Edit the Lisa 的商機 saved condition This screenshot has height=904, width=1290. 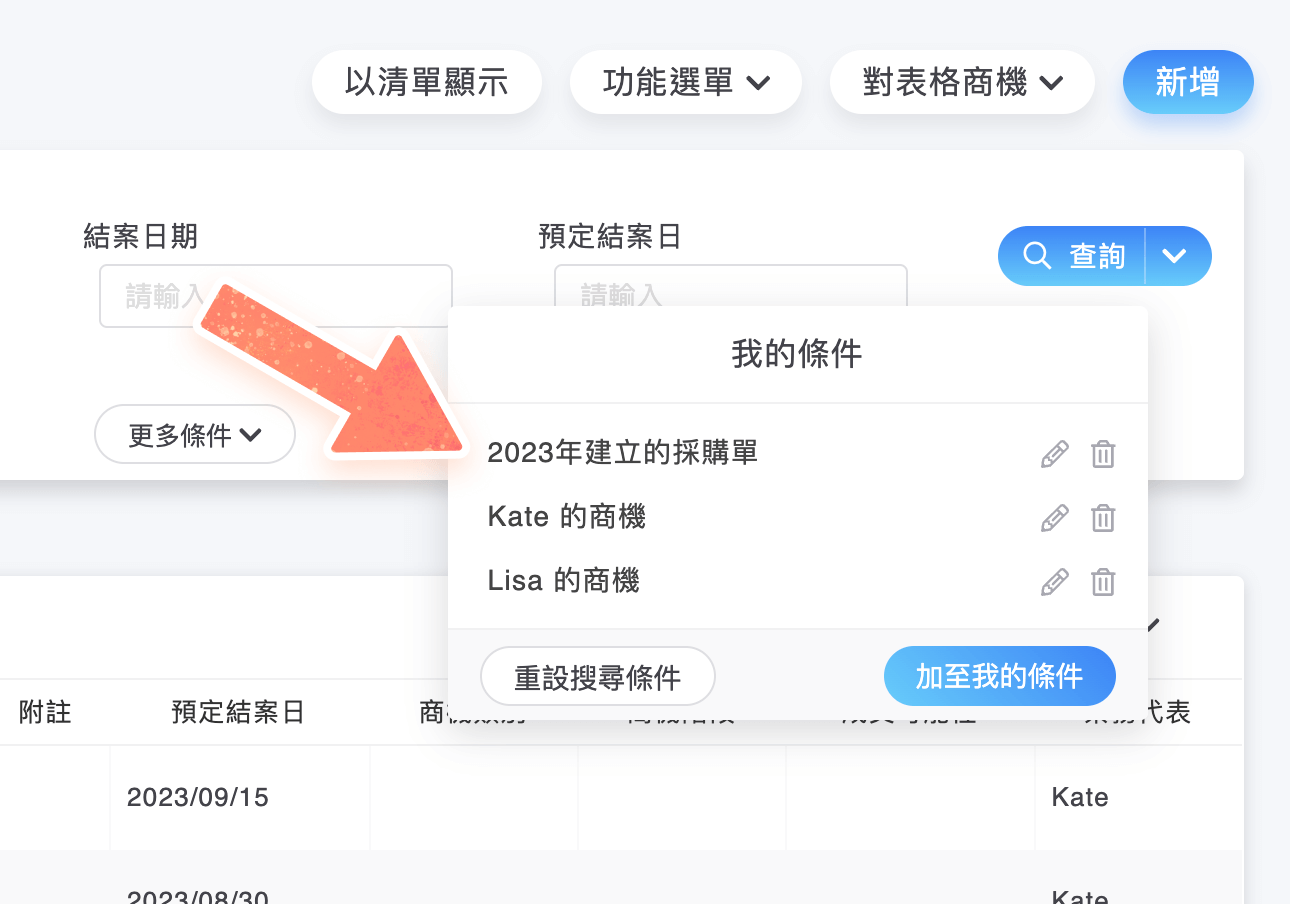(x=1054, y=582)
